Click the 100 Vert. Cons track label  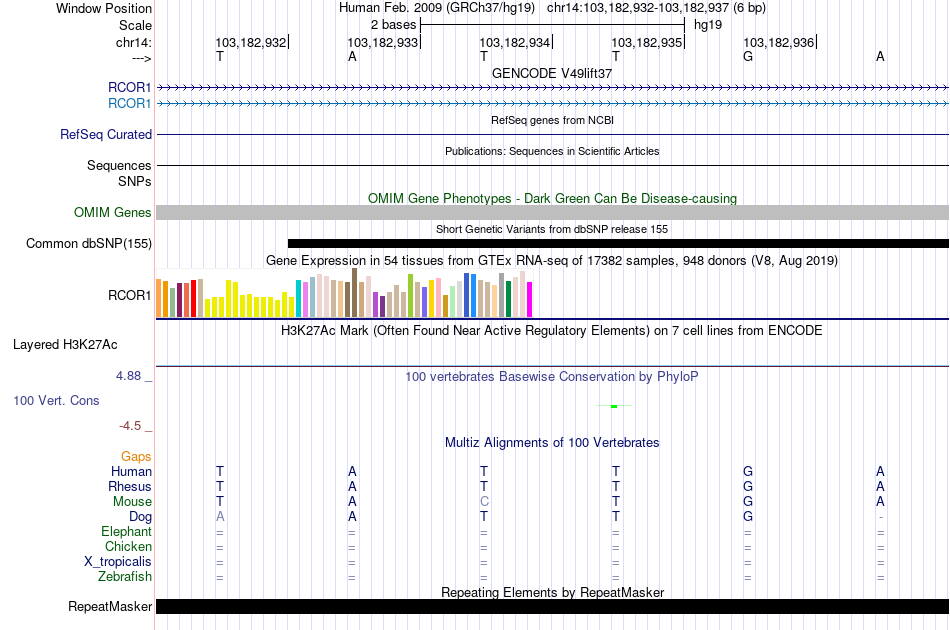pyautogui.click(x=56, y=400)
